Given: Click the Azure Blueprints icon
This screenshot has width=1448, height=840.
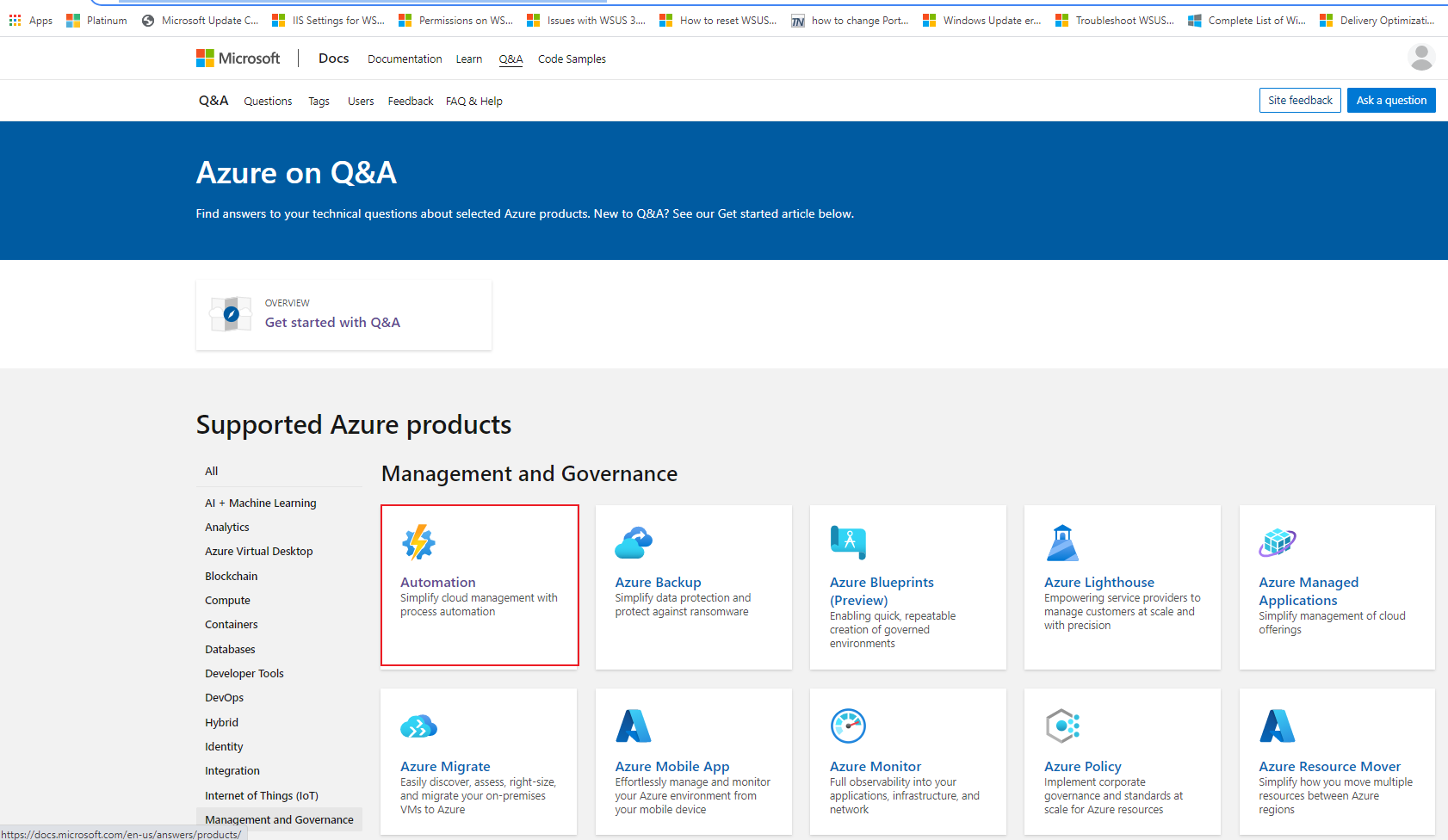Looking at the screenshot, I should [x=848, y=543].
